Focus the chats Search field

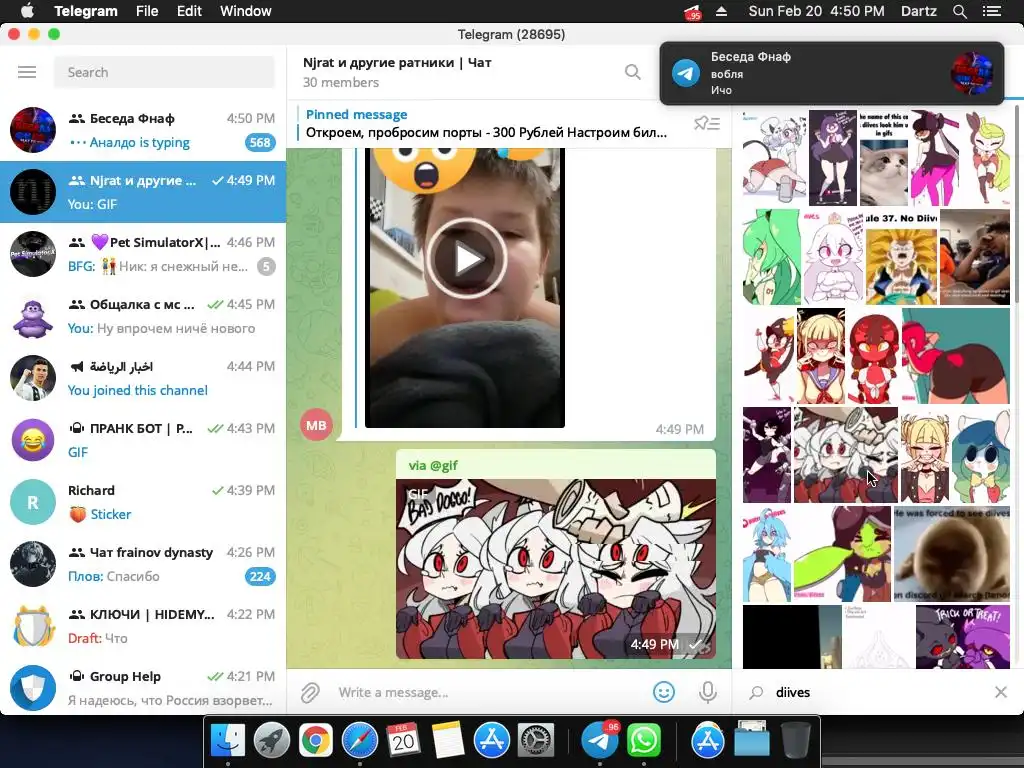164,72
